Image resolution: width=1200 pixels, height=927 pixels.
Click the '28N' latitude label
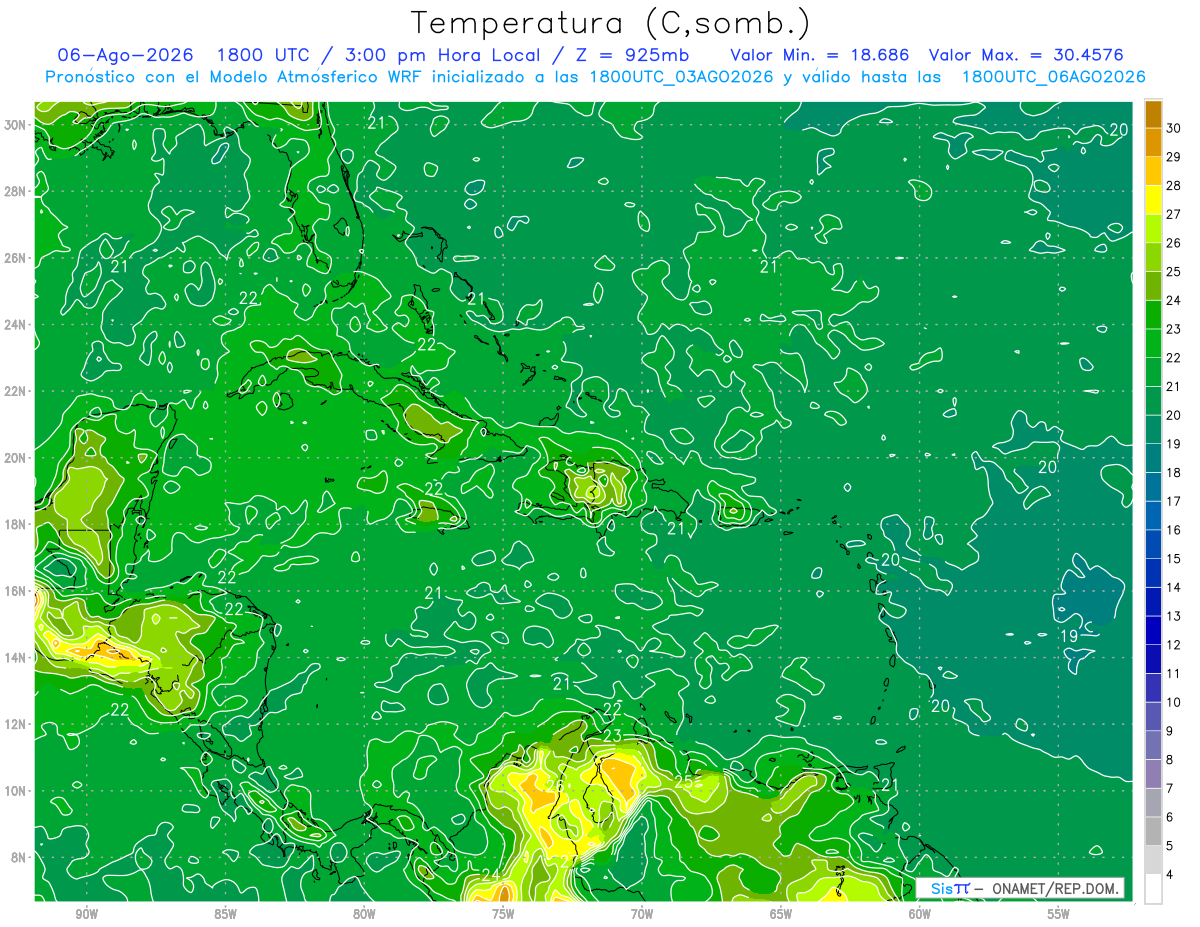tap(14, 191)
